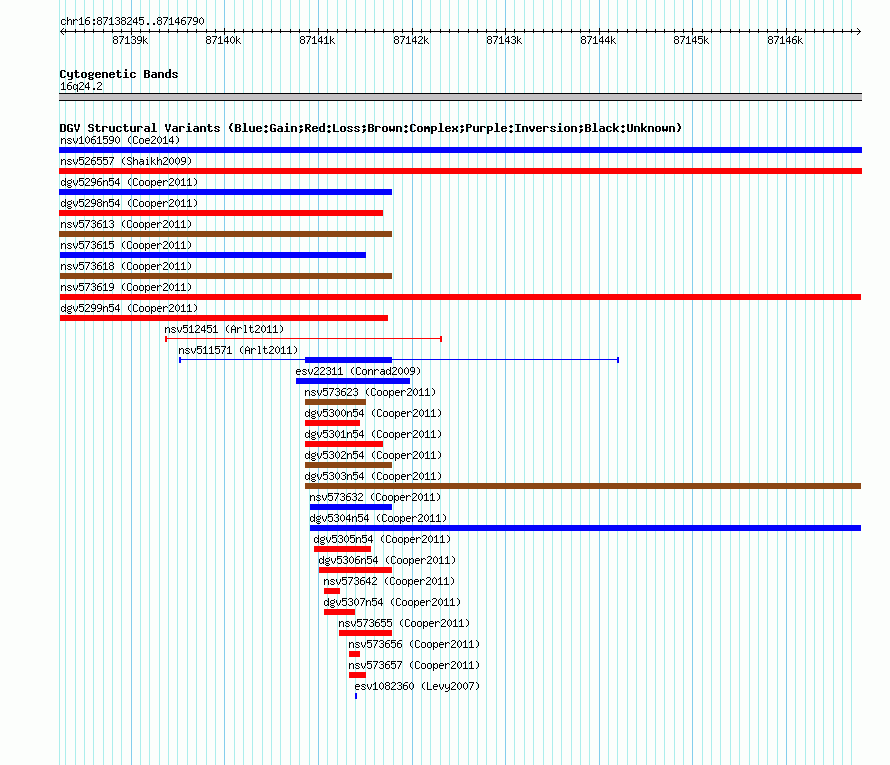Click the 'nsv573655 (Cooper2011)' label
890x765 pixels.
(404, 624)
